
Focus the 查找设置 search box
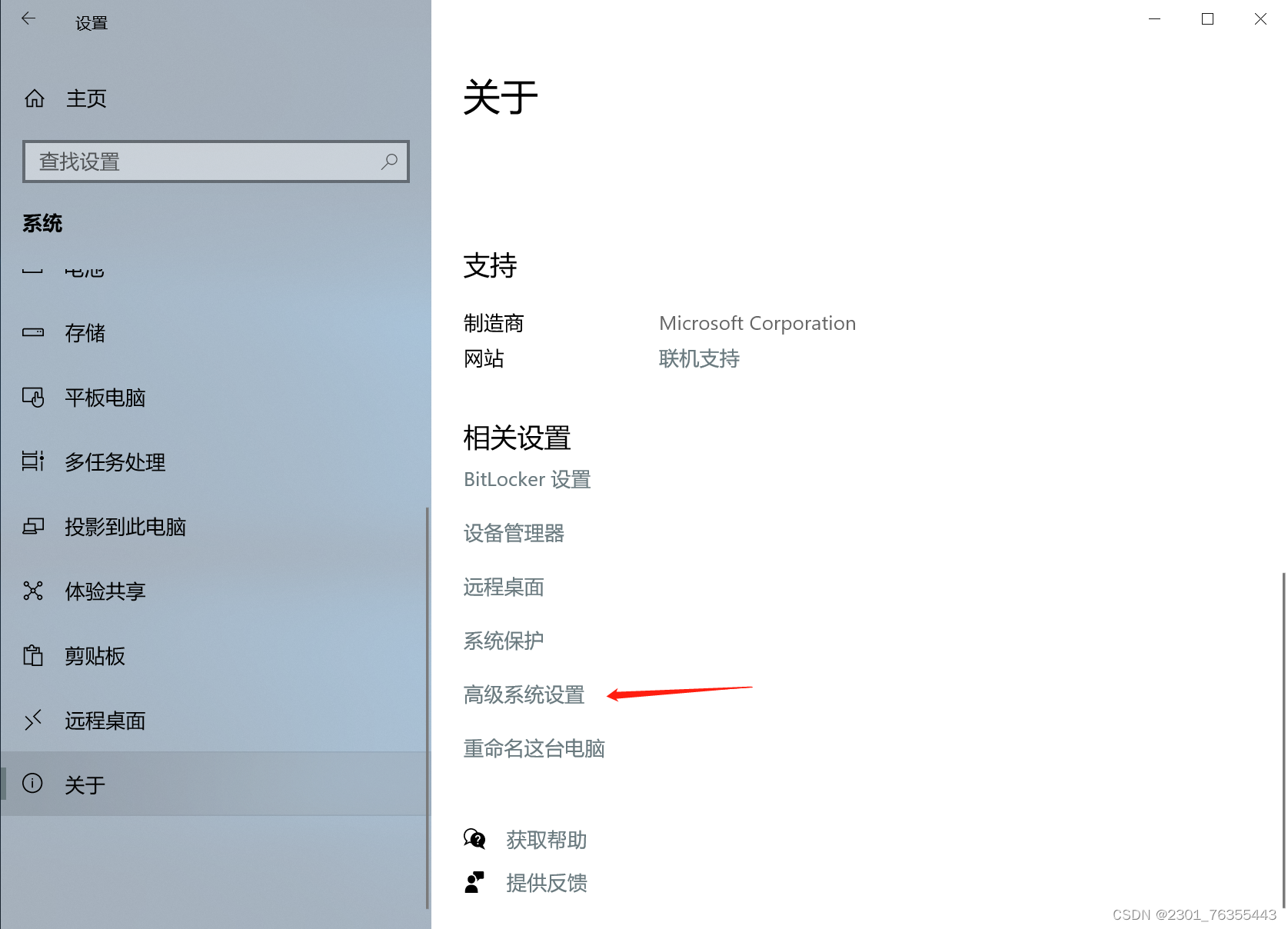click(216, 161)
